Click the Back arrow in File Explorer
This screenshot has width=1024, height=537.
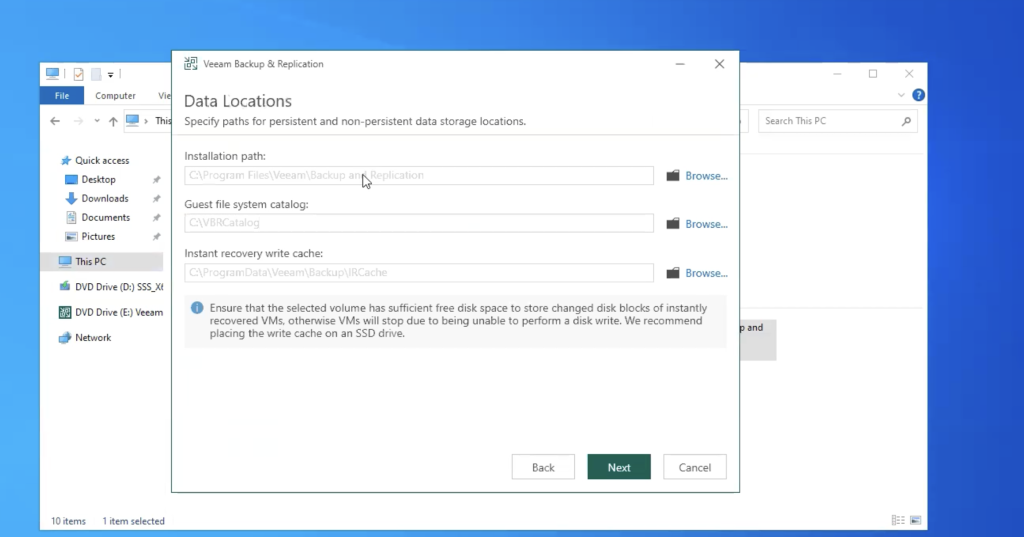coord(55,121)
